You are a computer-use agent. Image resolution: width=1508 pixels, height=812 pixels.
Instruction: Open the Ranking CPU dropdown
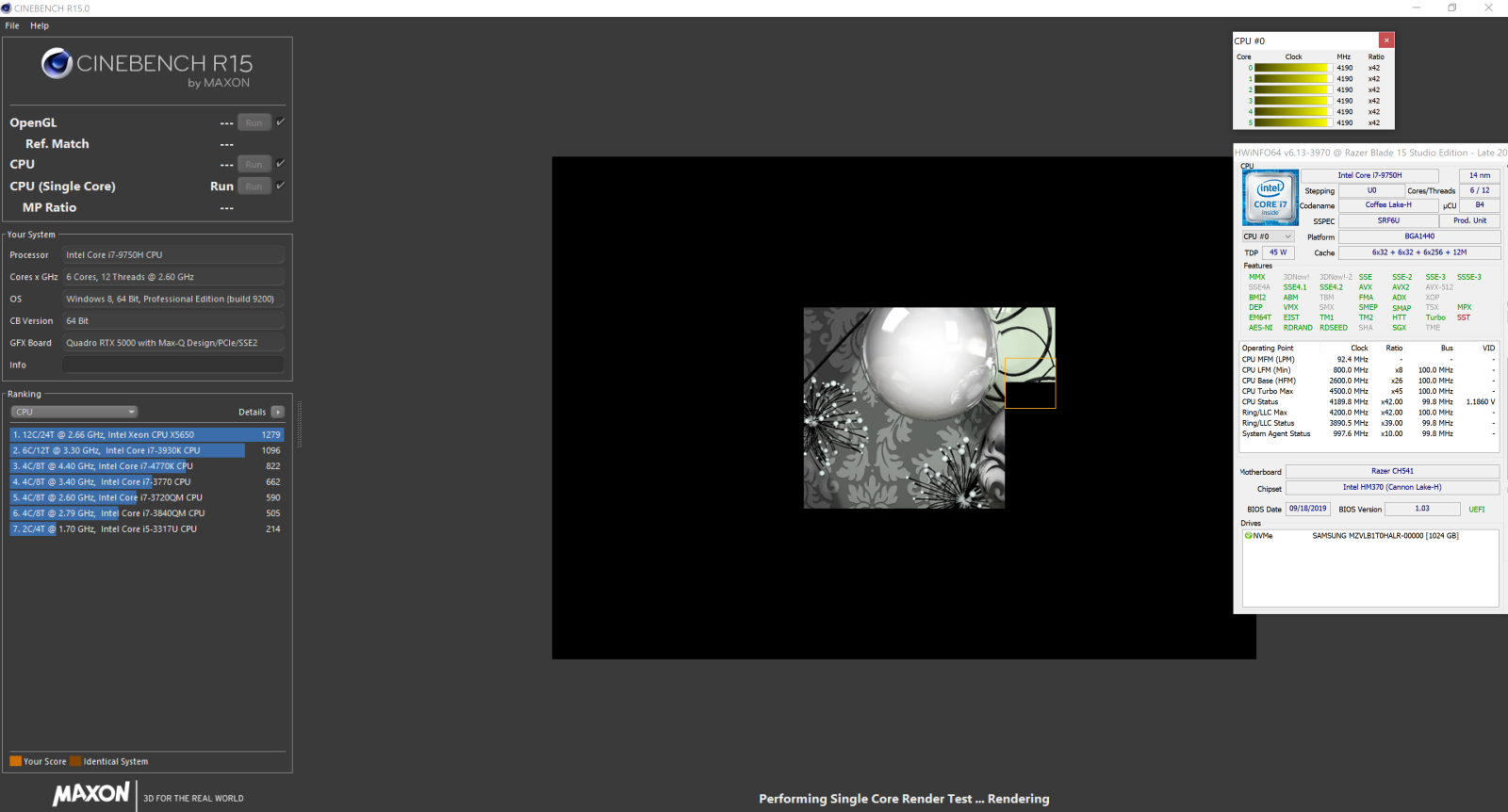pyautogui.click(x=74, y=412)
